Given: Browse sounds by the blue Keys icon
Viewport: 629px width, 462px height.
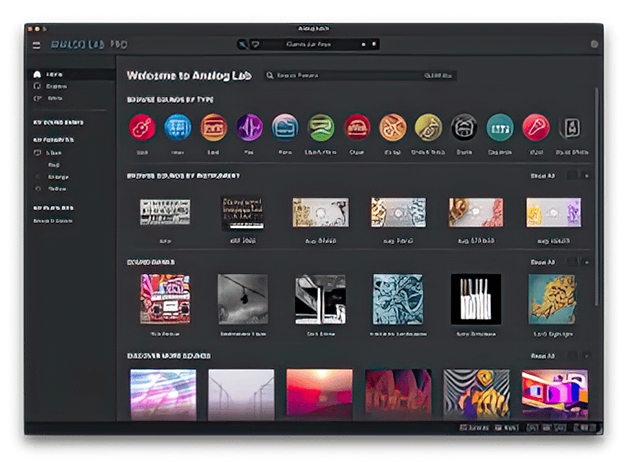Looking at the screenshot, I should 178,128.
